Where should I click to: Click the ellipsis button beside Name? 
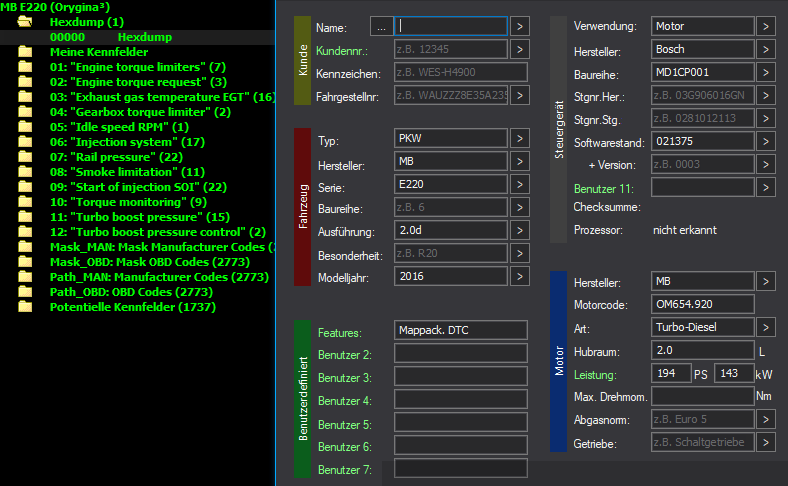[x=381, y=27]
